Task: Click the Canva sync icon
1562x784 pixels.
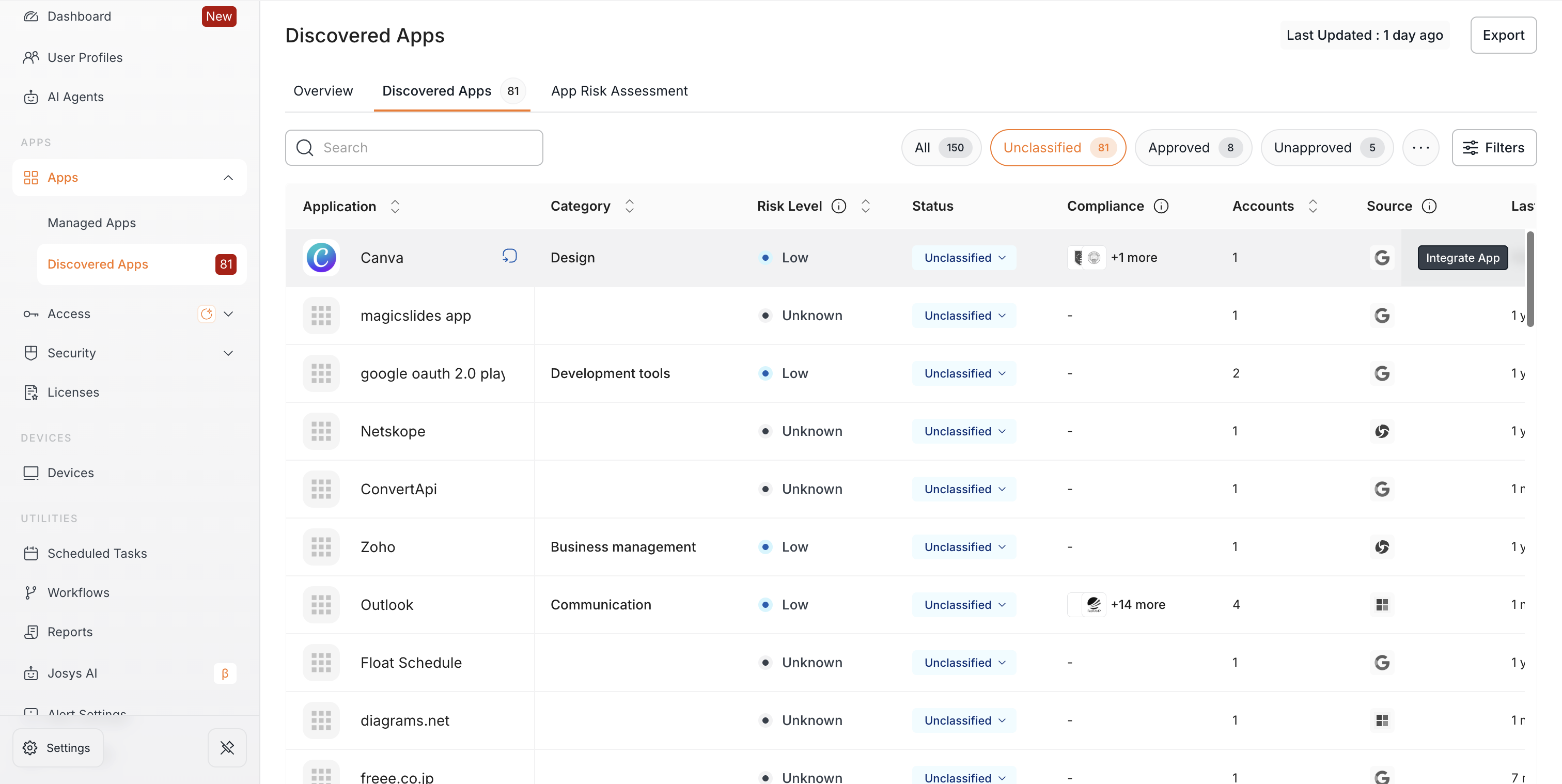Action: (509, 256)
